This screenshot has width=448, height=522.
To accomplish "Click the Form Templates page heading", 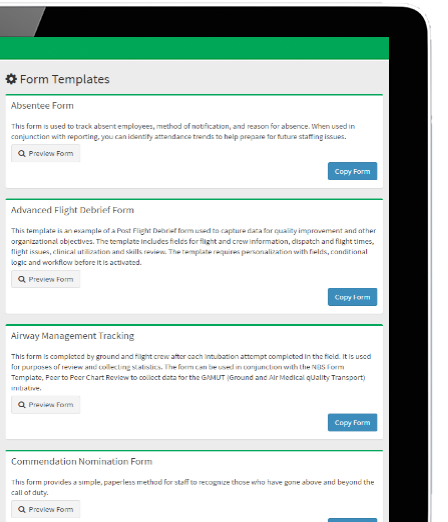I will [65, 79].
